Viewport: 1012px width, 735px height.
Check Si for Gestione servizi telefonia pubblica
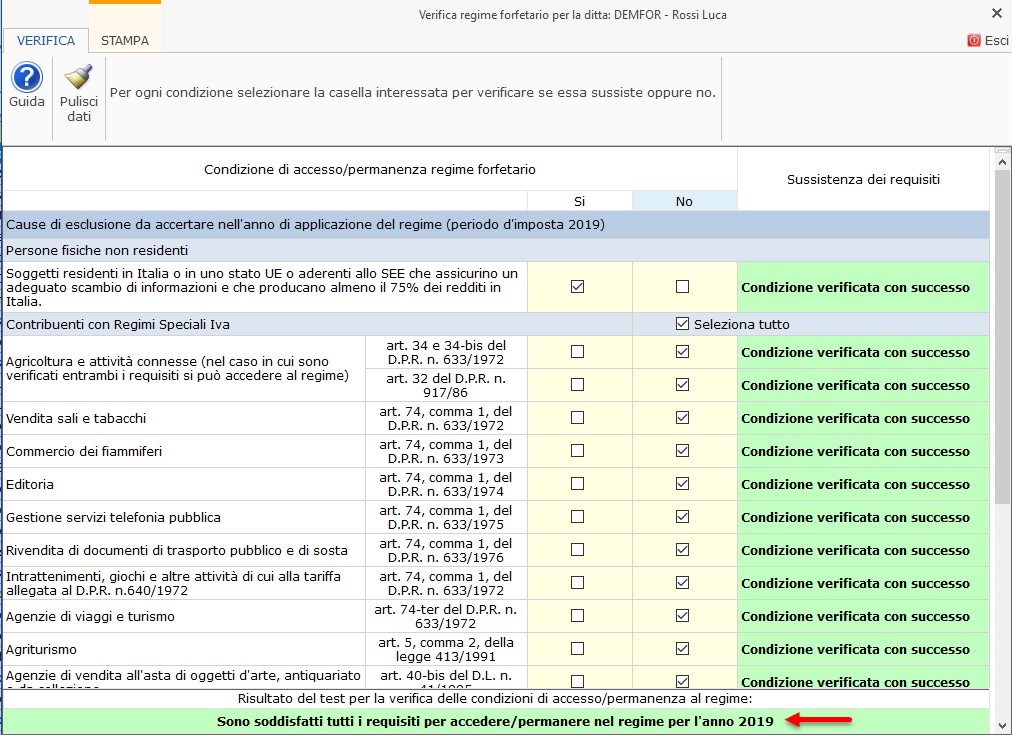pyautogui.click(x=579, y=517)
